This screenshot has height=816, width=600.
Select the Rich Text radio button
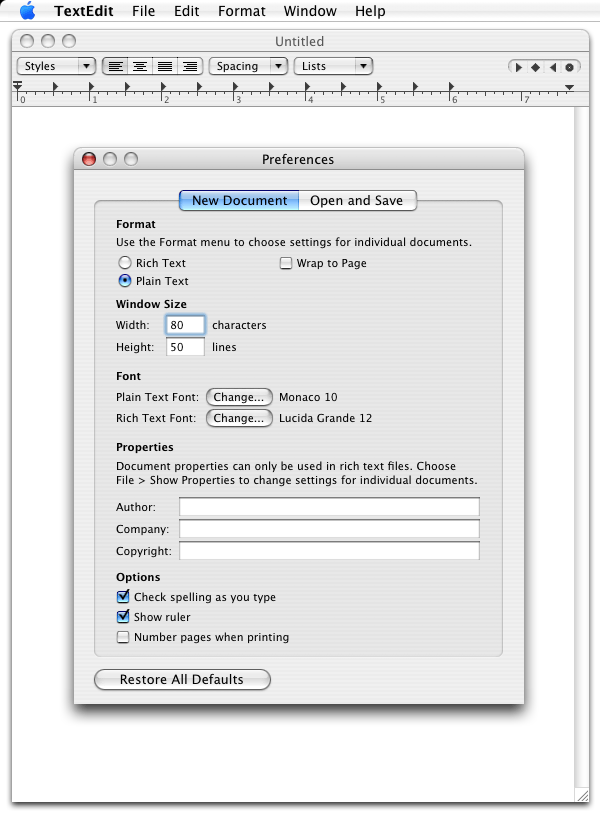(125, 262)
